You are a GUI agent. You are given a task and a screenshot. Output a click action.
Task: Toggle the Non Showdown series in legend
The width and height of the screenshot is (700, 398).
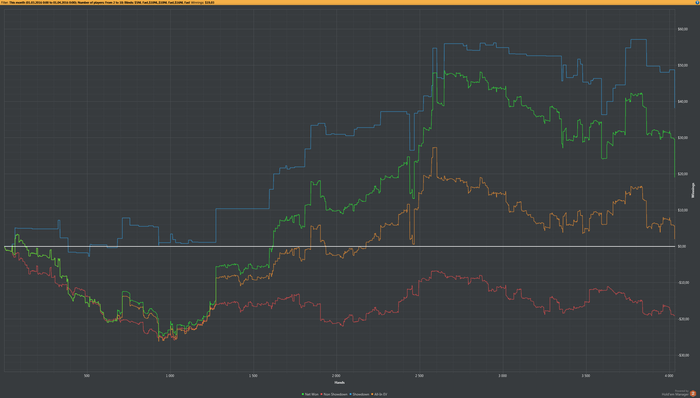[333, 394]
